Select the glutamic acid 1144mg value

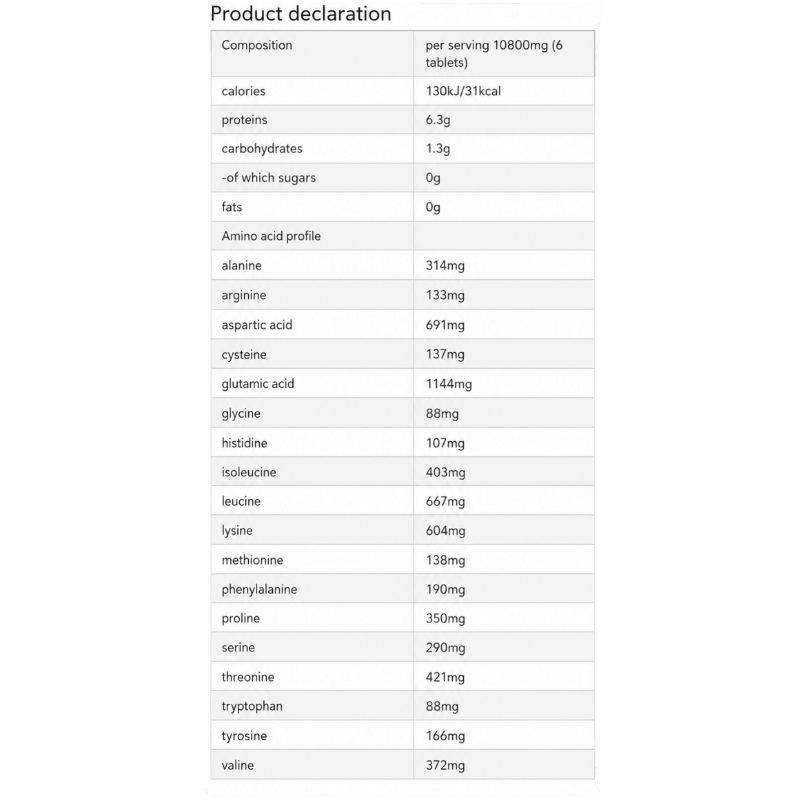[x=448, y=384]
